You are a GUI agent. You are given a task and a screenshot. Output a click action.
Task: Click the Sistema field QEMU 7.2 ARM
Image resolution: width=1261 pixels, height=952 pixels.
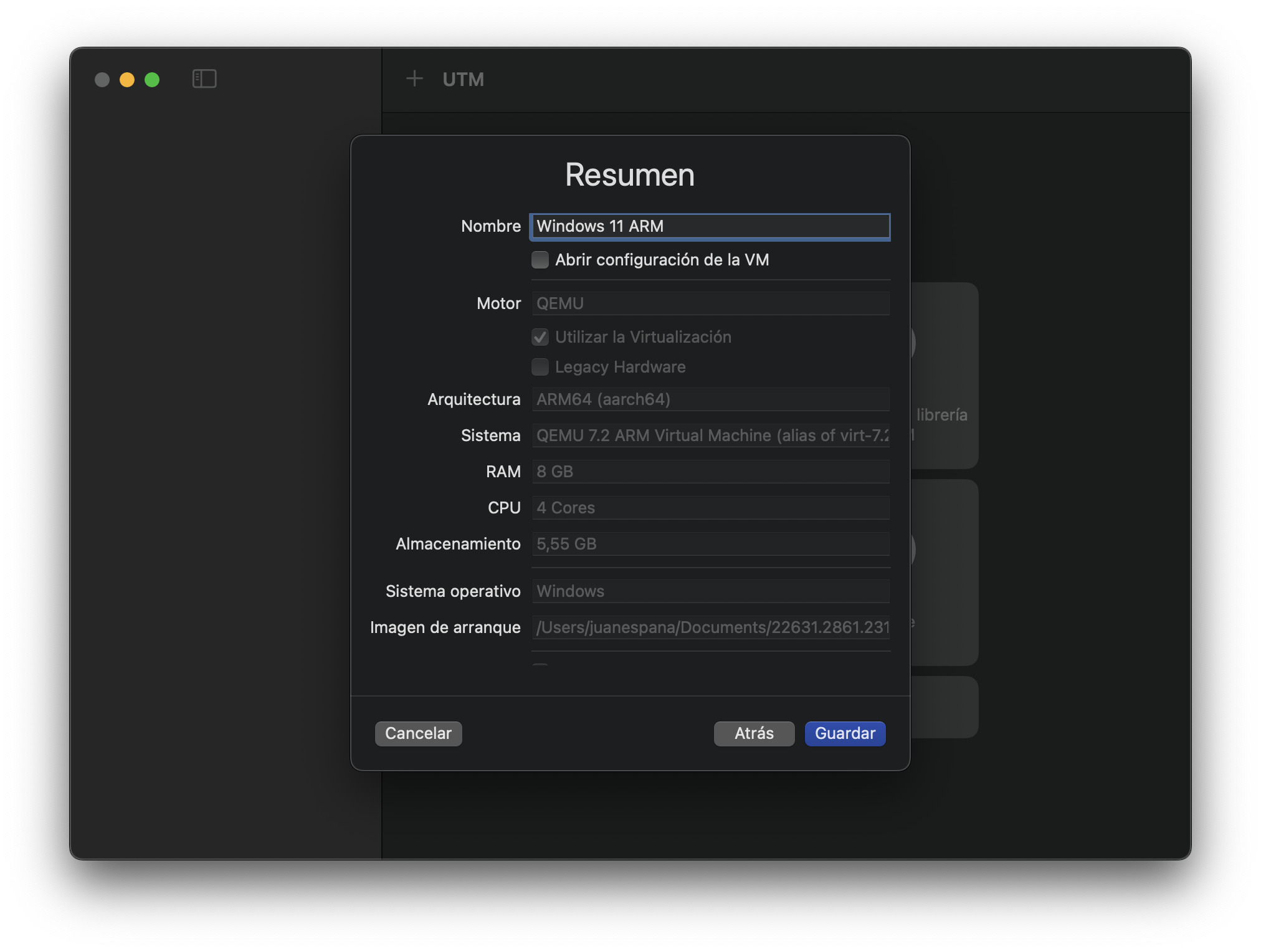[710, 436]
